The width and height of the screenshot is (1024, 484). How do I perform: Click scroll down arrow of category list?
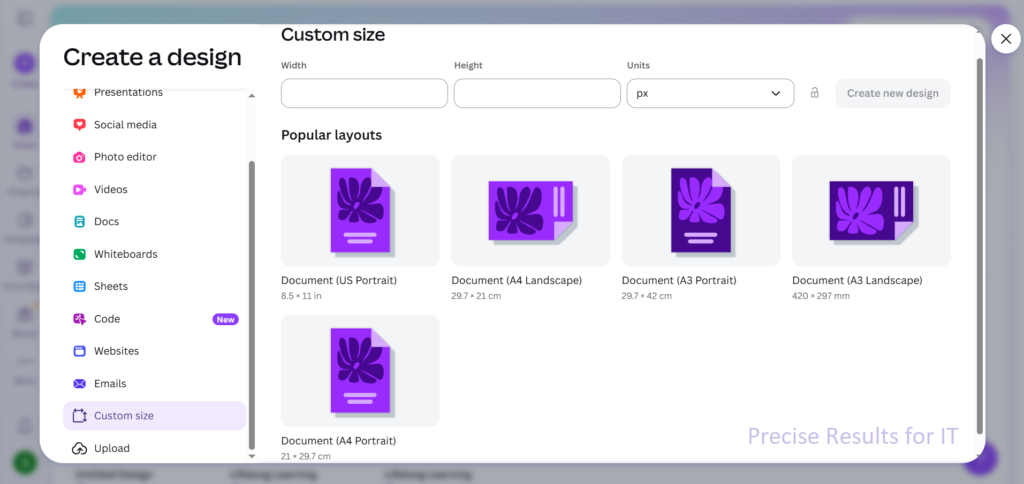(x=252, y=457)
